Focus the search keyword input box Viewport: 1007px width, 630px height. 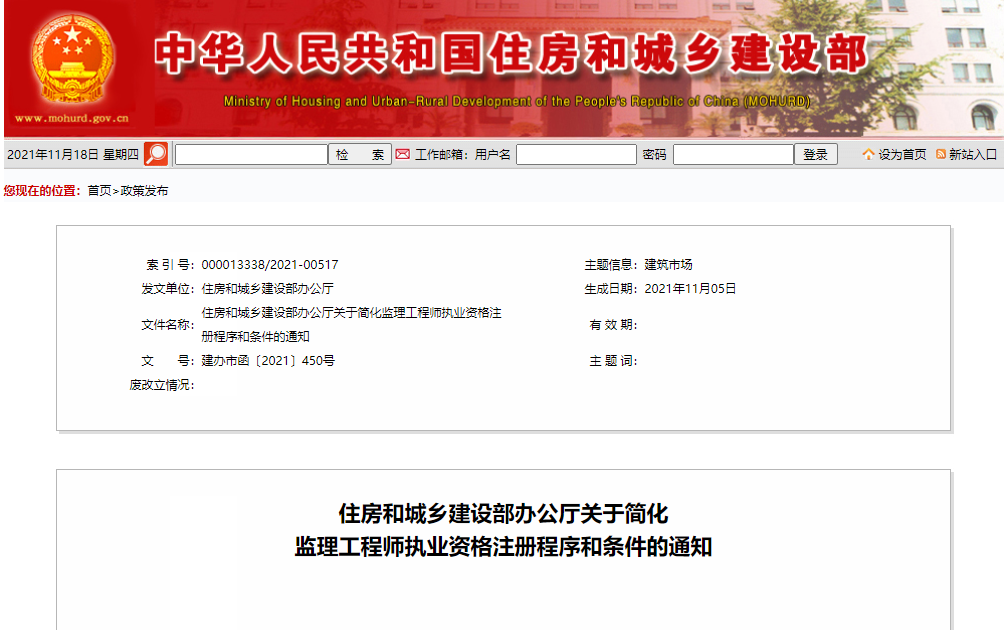click(251, 154)
